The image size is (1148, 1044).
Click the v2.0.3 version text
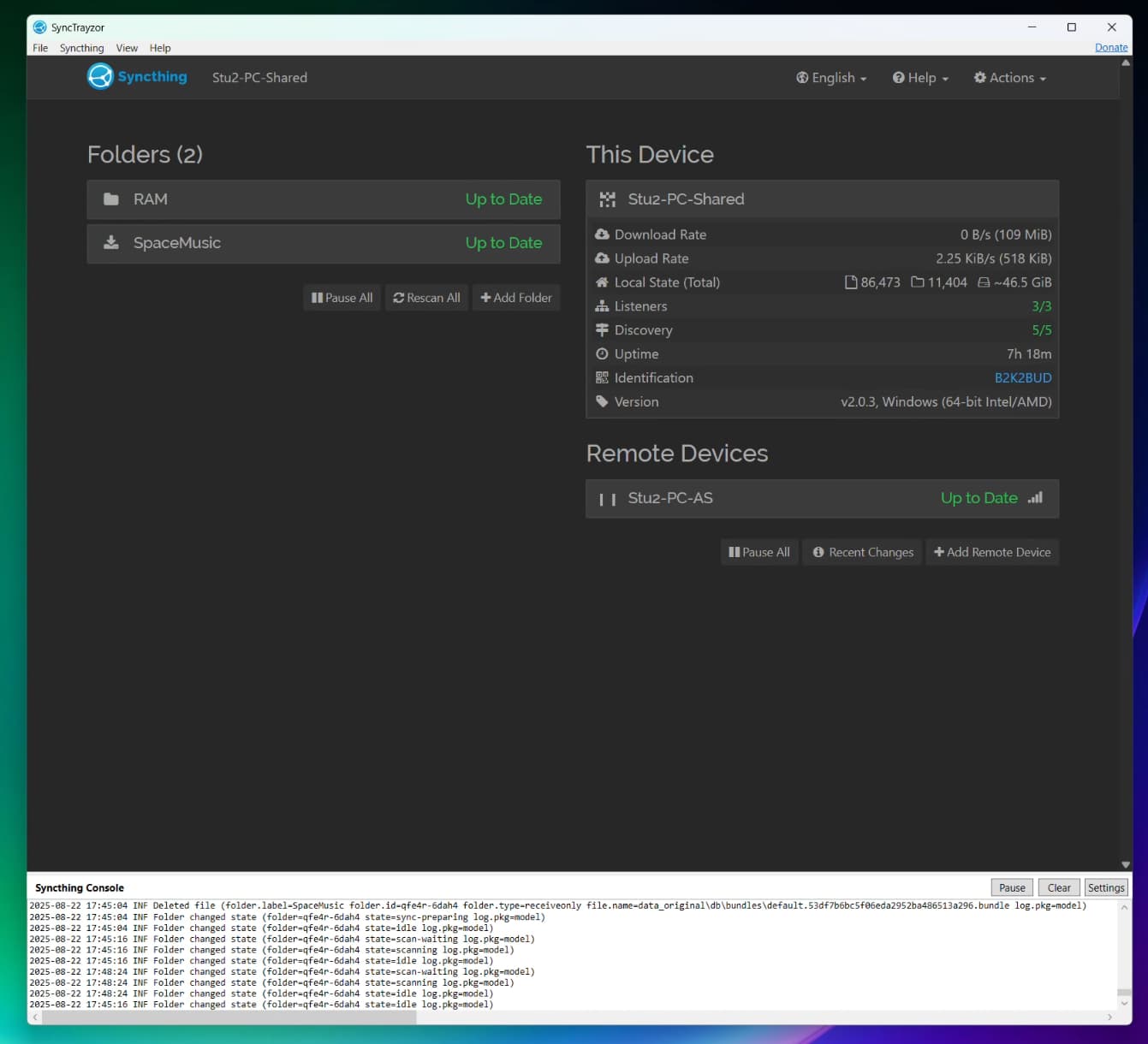point(946,401)
